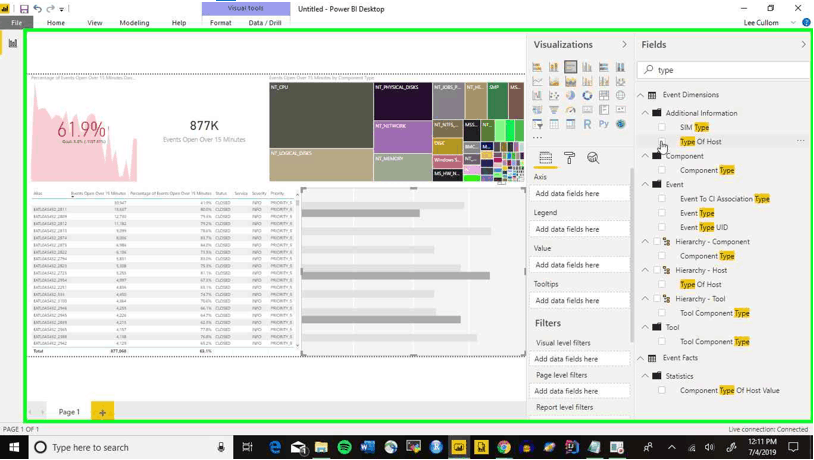This screenshot has width=814, height=460.
Task: Select the Line chart visual
Action: click(x=537, y=82)
